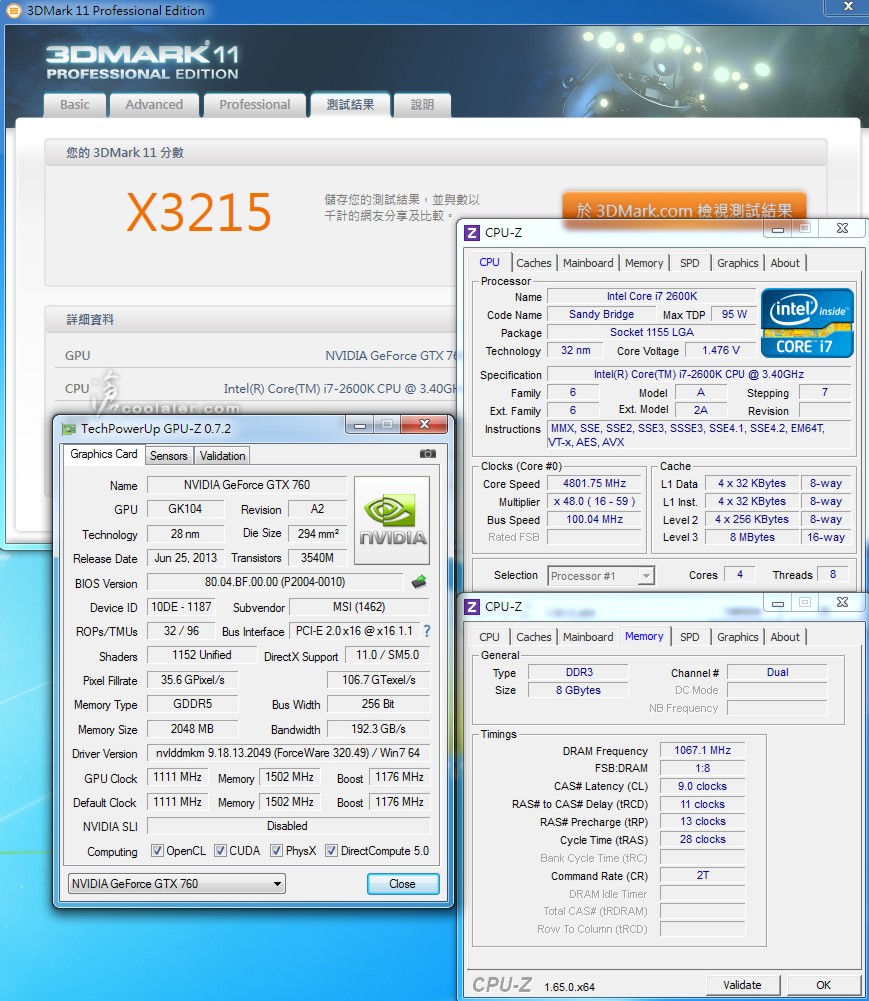Screen dimensions: 869x1001
Task: Click the CAS# Latency value 9.0 clocks
Action: click(x=702, y=786)
